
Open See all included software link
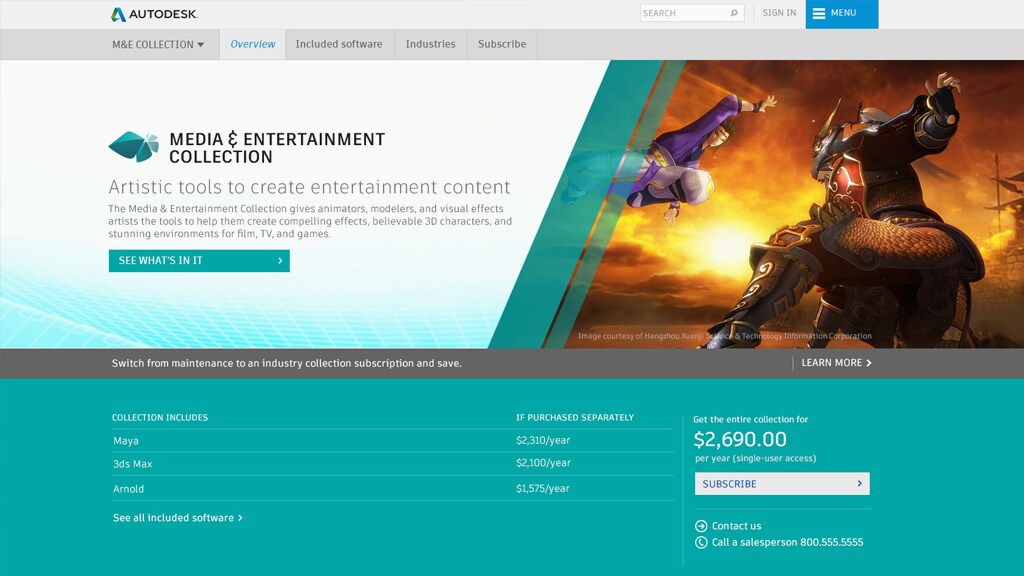(178, 518)
